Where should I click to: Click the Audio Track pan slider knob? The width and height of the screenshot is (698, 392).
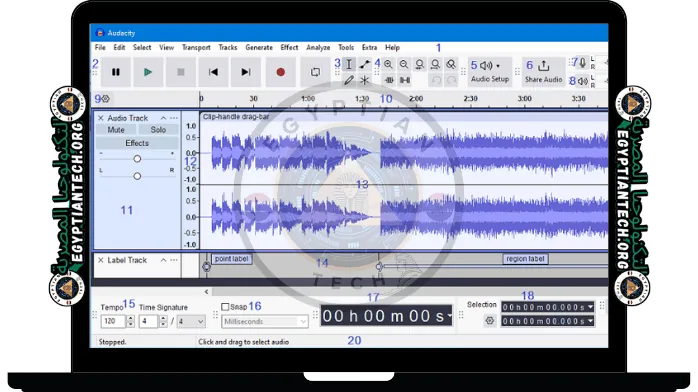click(x=137, y=176)
